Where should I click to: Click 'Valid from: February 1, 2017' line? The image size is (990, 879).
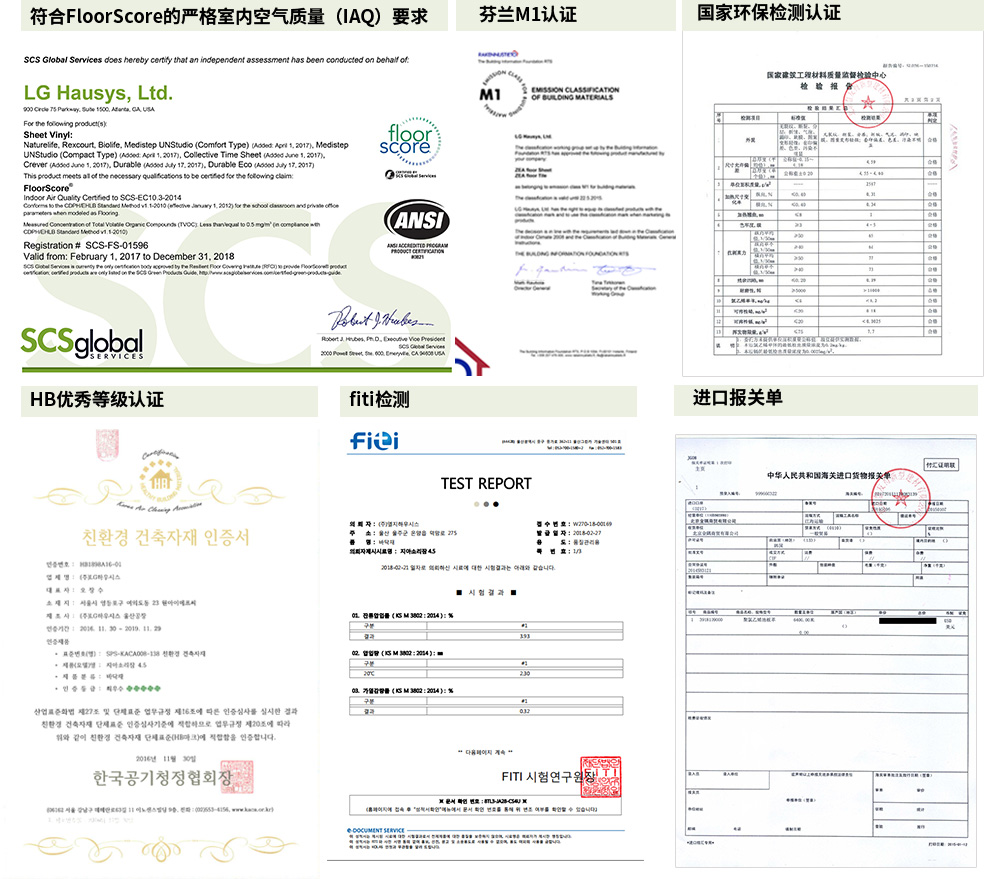(x=129, y=256)
